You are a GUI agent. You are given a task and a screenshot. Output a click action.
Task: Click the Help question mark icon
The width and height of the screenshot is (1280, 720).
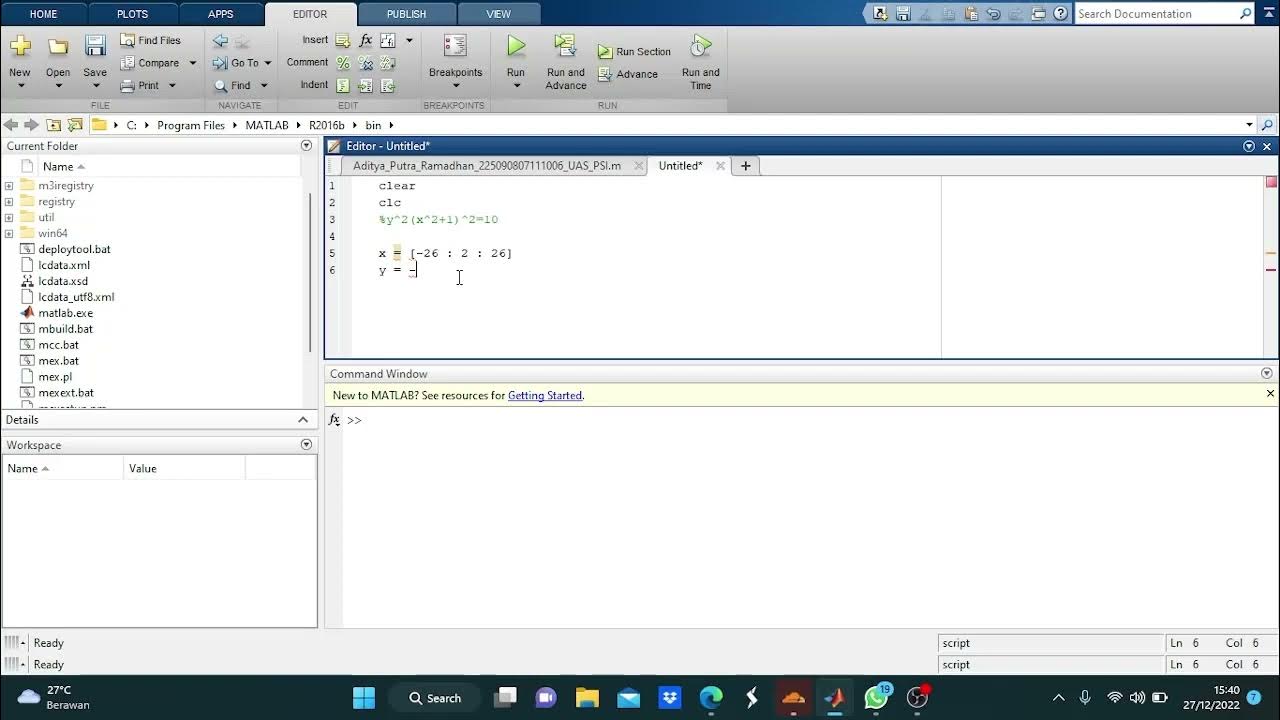pos(1059,14)
